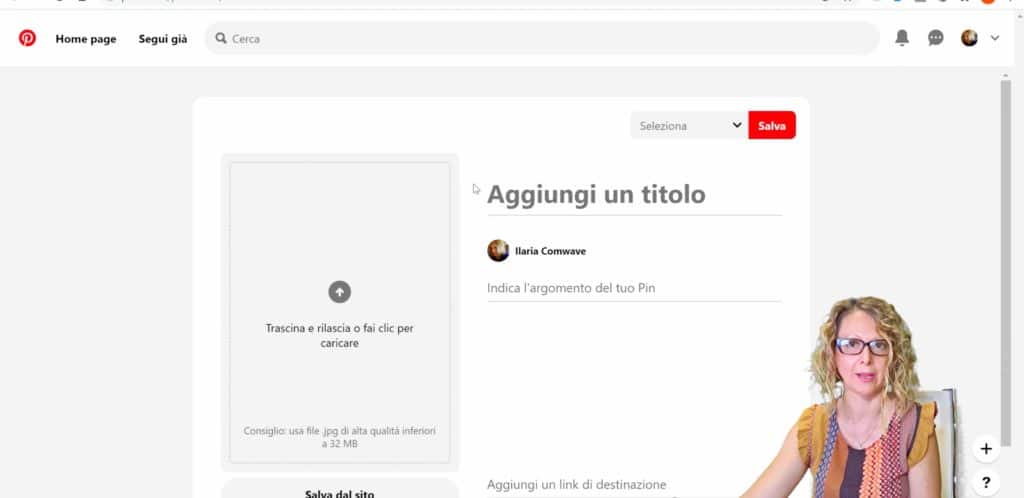This screenshot has width=1024, height=498.
Task: Click the Salva dal sito button
Action: click(x=339, y=490)
